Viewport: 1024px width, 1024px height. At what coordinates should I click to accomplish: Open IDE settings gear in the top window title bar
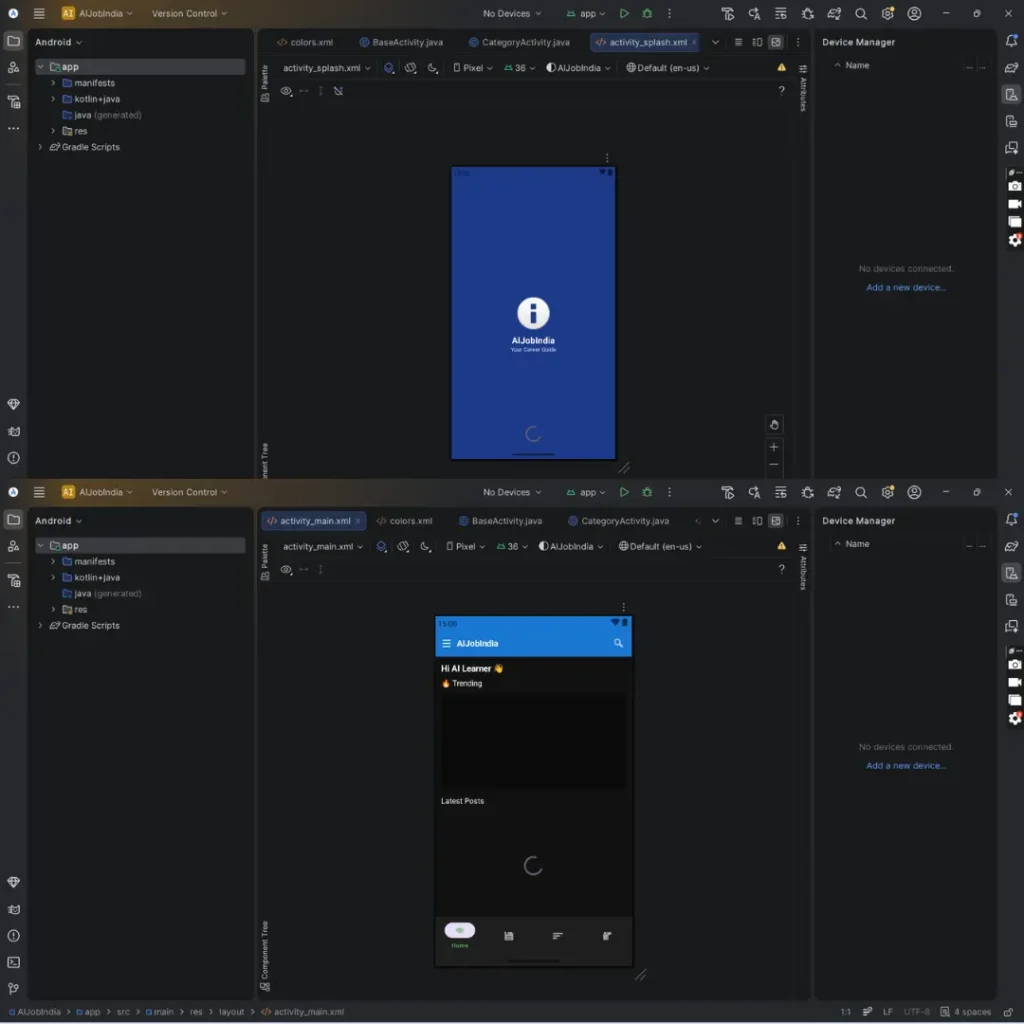pyautogui.click(x=888, y=14)
